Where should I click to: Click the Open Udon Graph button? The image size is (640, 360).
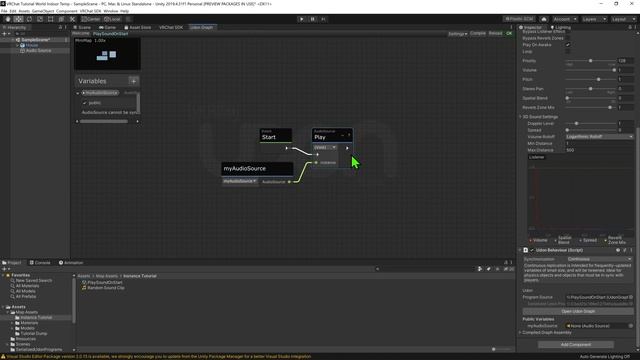pos(578,311)
